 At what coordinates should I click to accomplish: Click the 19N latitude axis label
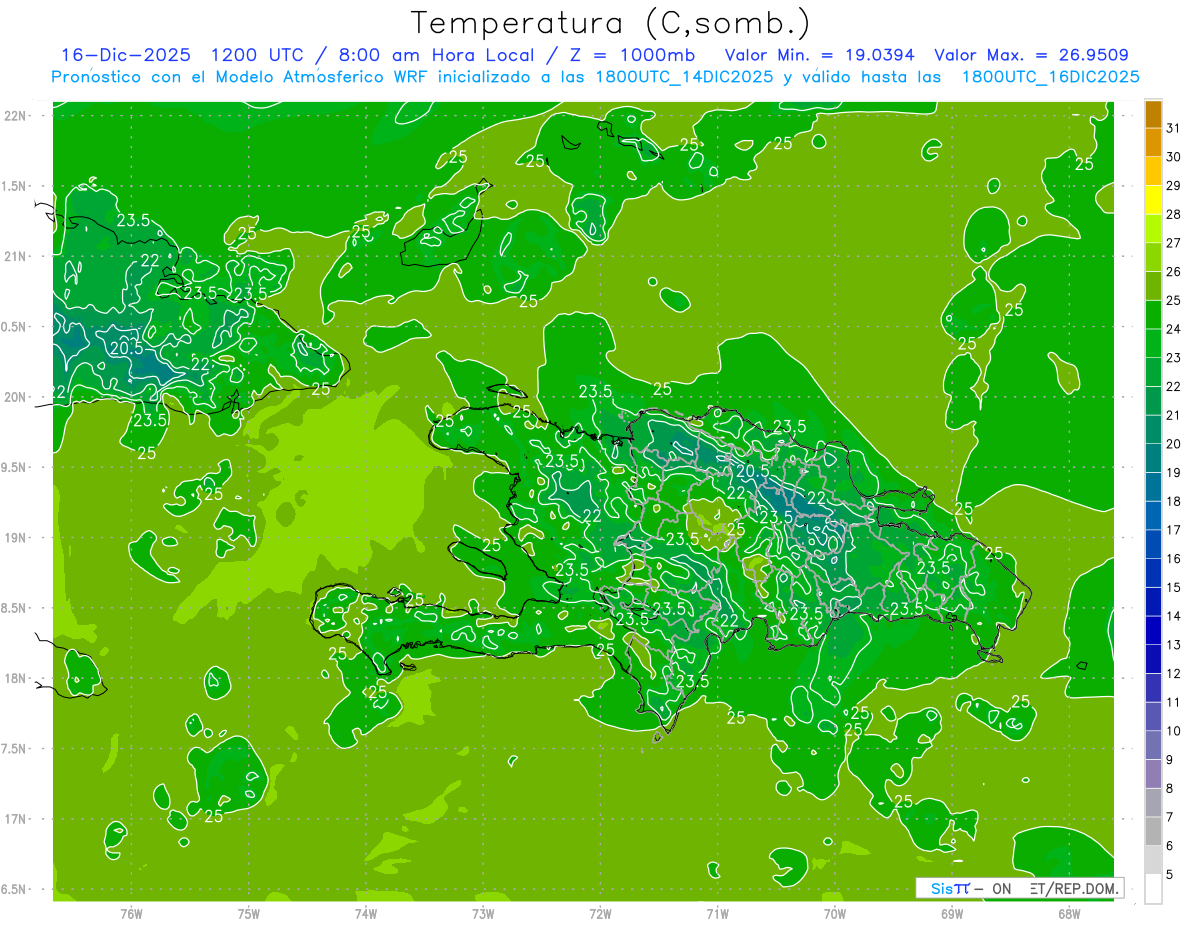point(16,538)
